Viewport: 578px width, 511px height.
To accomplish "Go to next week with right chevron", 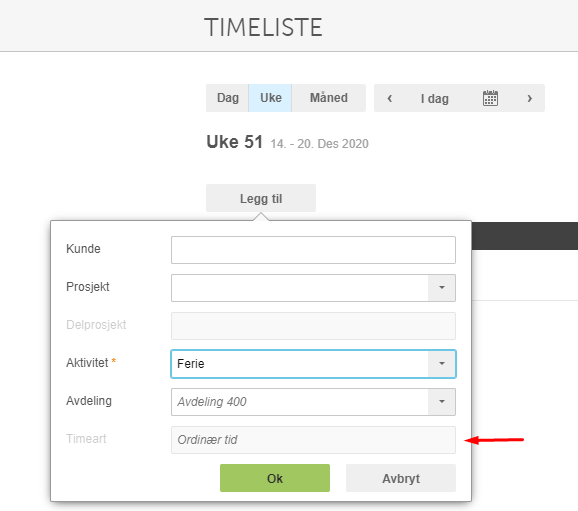I will tap(529, 98).
